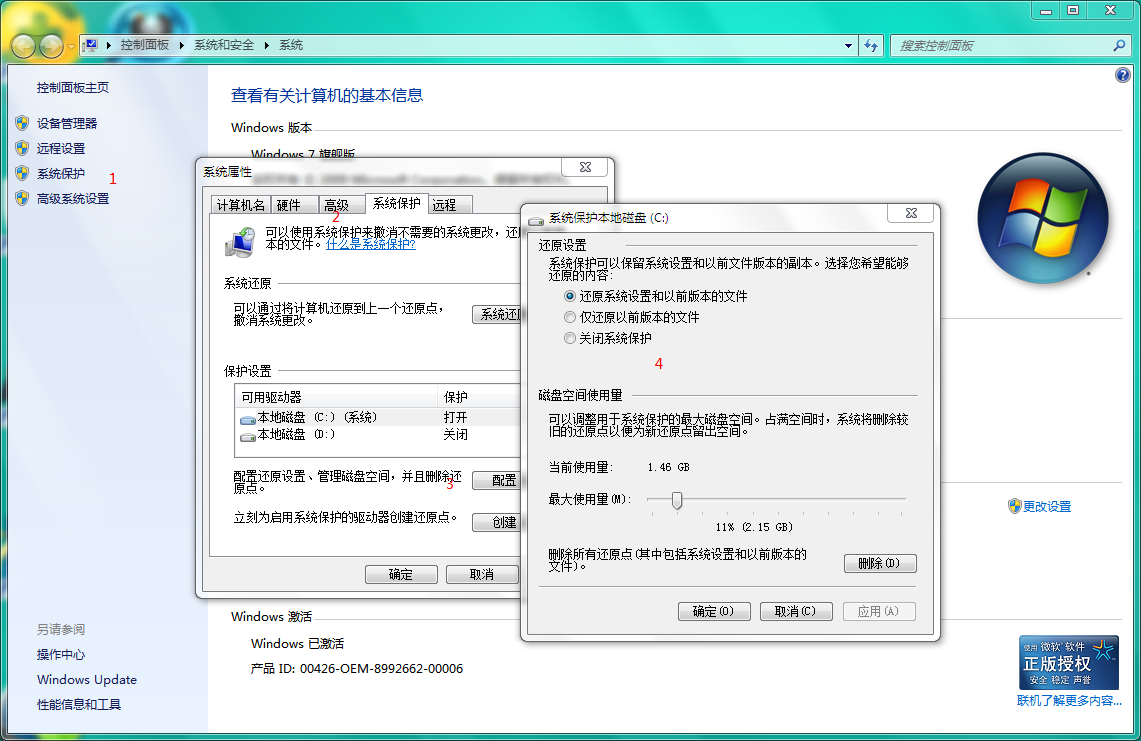Click the refresh button beside address bar

871,45
